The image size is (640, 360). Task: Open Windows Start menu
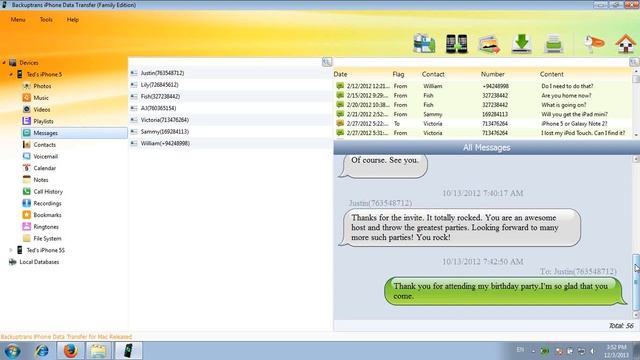coord(13,351)
